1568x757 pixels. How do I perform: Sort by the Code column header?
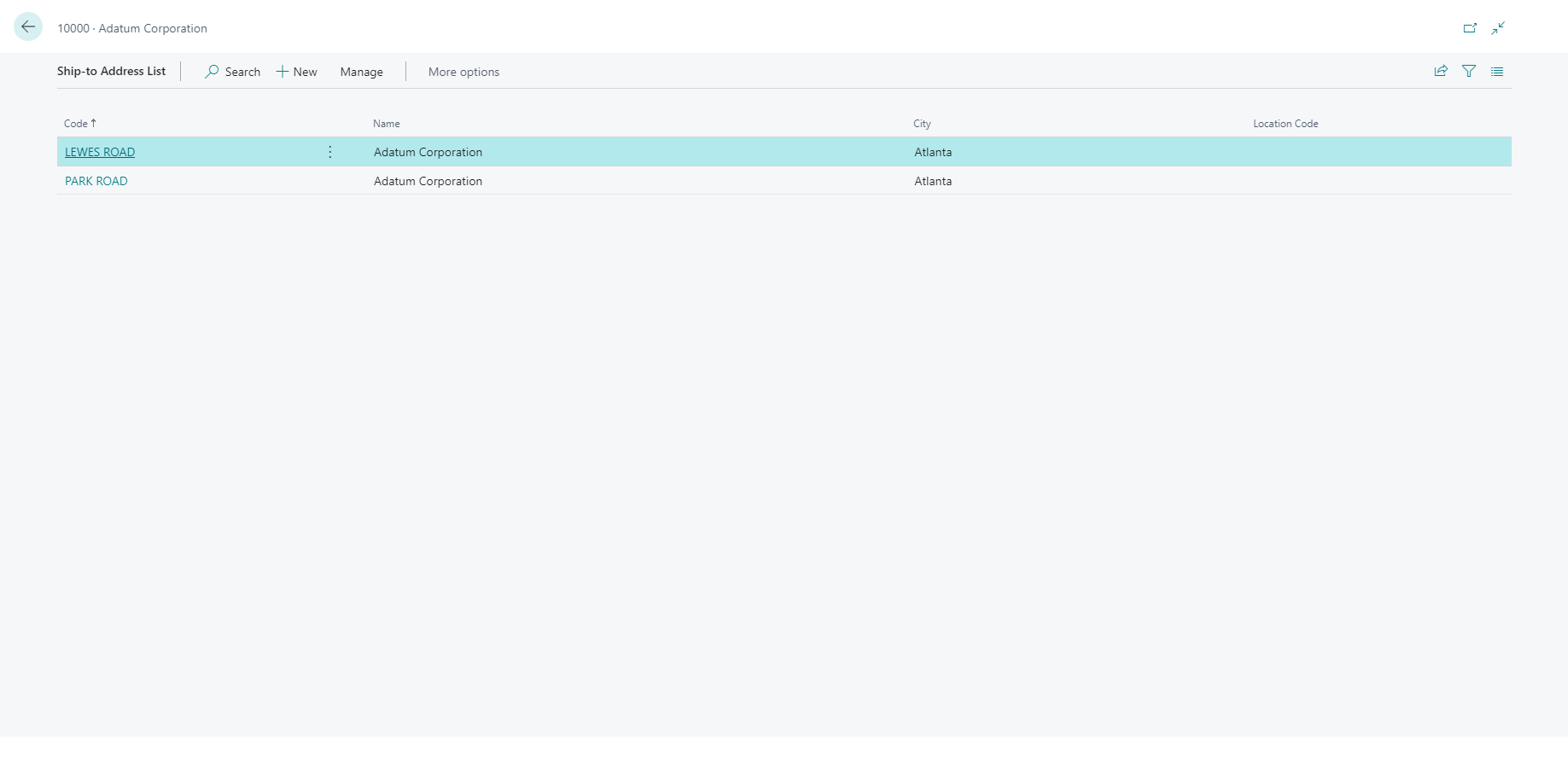[x=79, y=124]
